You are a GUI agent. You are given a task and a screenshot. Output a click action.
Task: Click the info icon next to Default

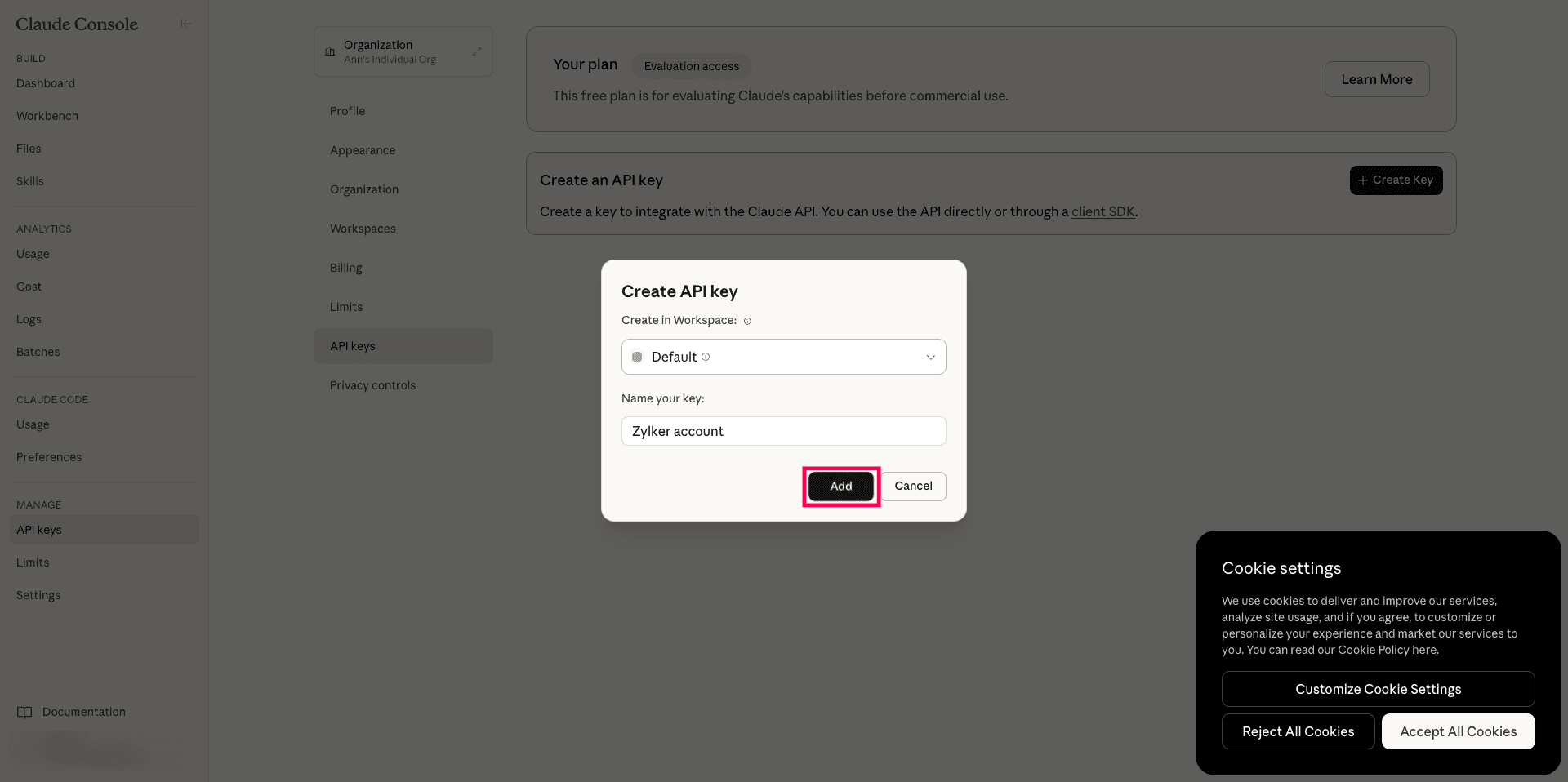706,357
